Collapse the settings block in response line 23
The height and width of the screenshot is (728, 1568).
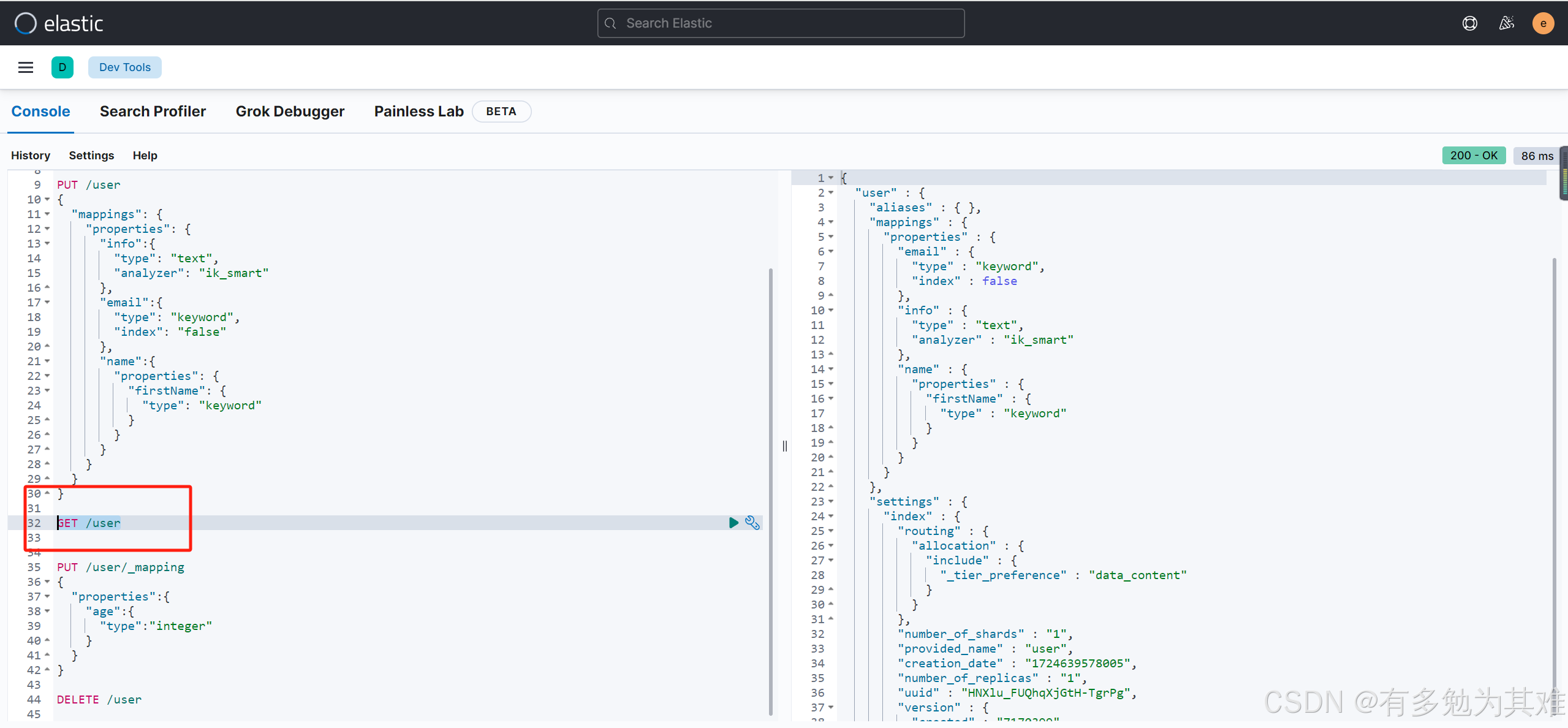pos(831,502)
